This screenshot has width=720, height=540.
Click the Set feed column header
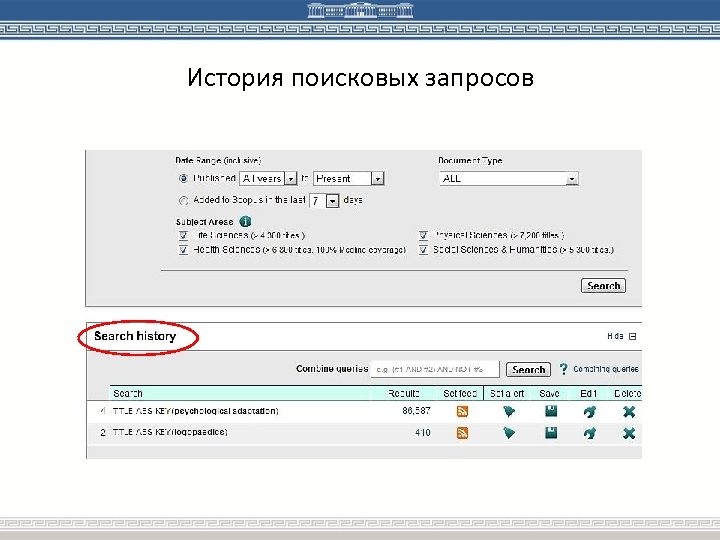click(460, 394)
